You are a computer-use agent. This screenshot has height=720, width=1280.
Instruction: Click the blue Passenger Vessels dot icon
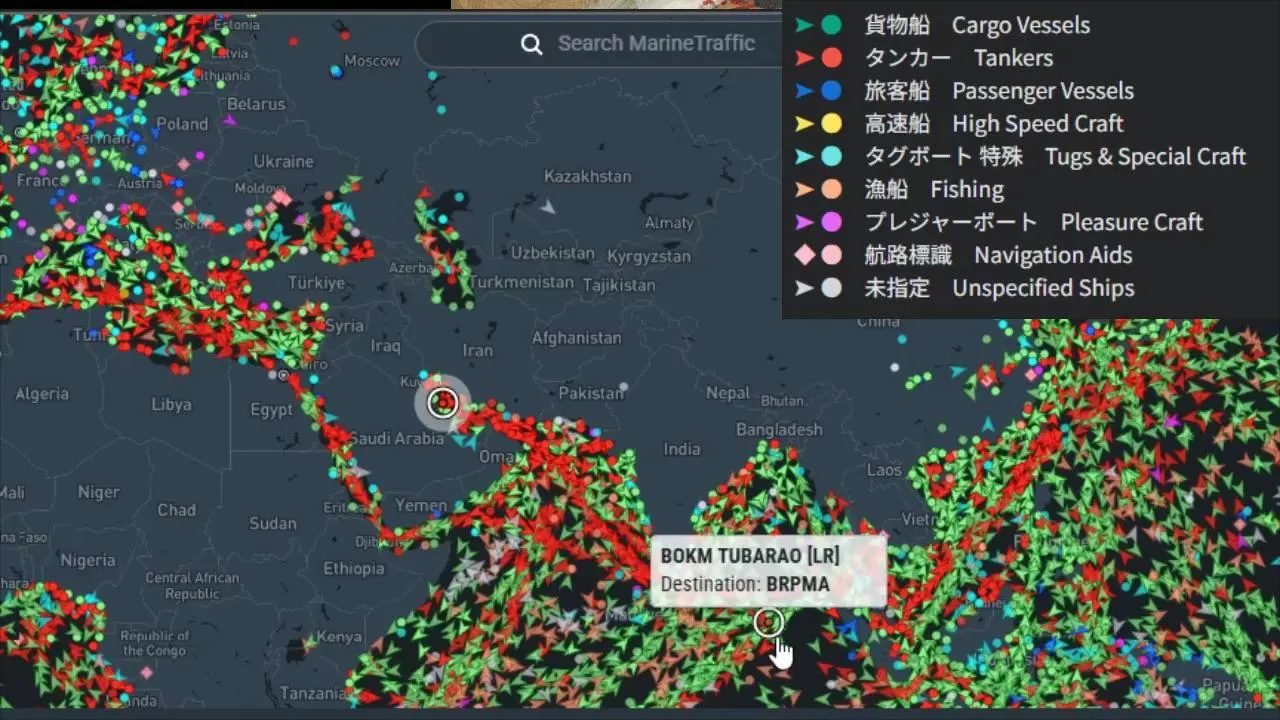click(831, 91)
